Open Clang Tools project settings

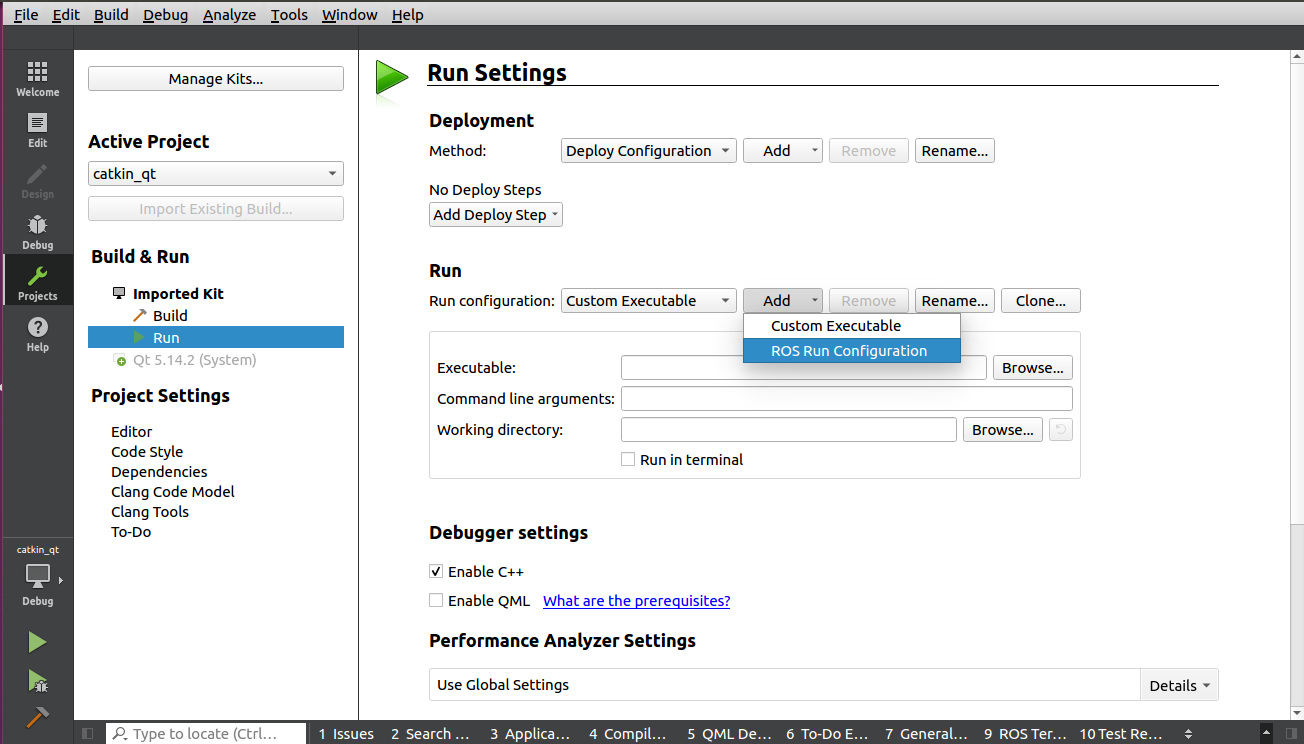[150, 512]
